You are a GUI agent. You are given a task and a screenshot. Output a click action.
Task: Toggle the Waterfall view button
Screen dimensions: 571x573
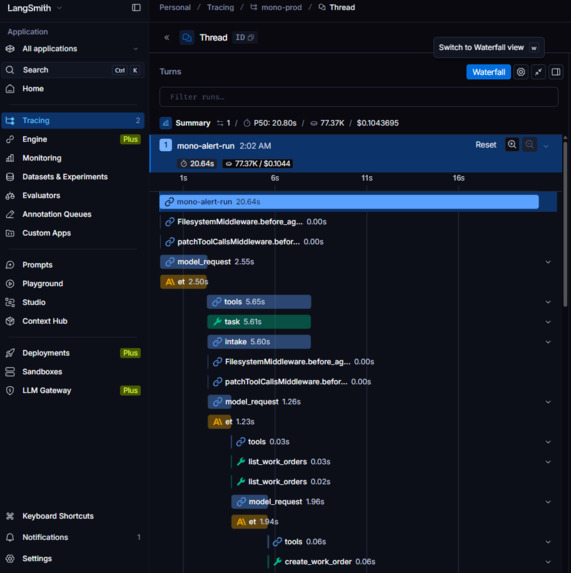[488, 72]
